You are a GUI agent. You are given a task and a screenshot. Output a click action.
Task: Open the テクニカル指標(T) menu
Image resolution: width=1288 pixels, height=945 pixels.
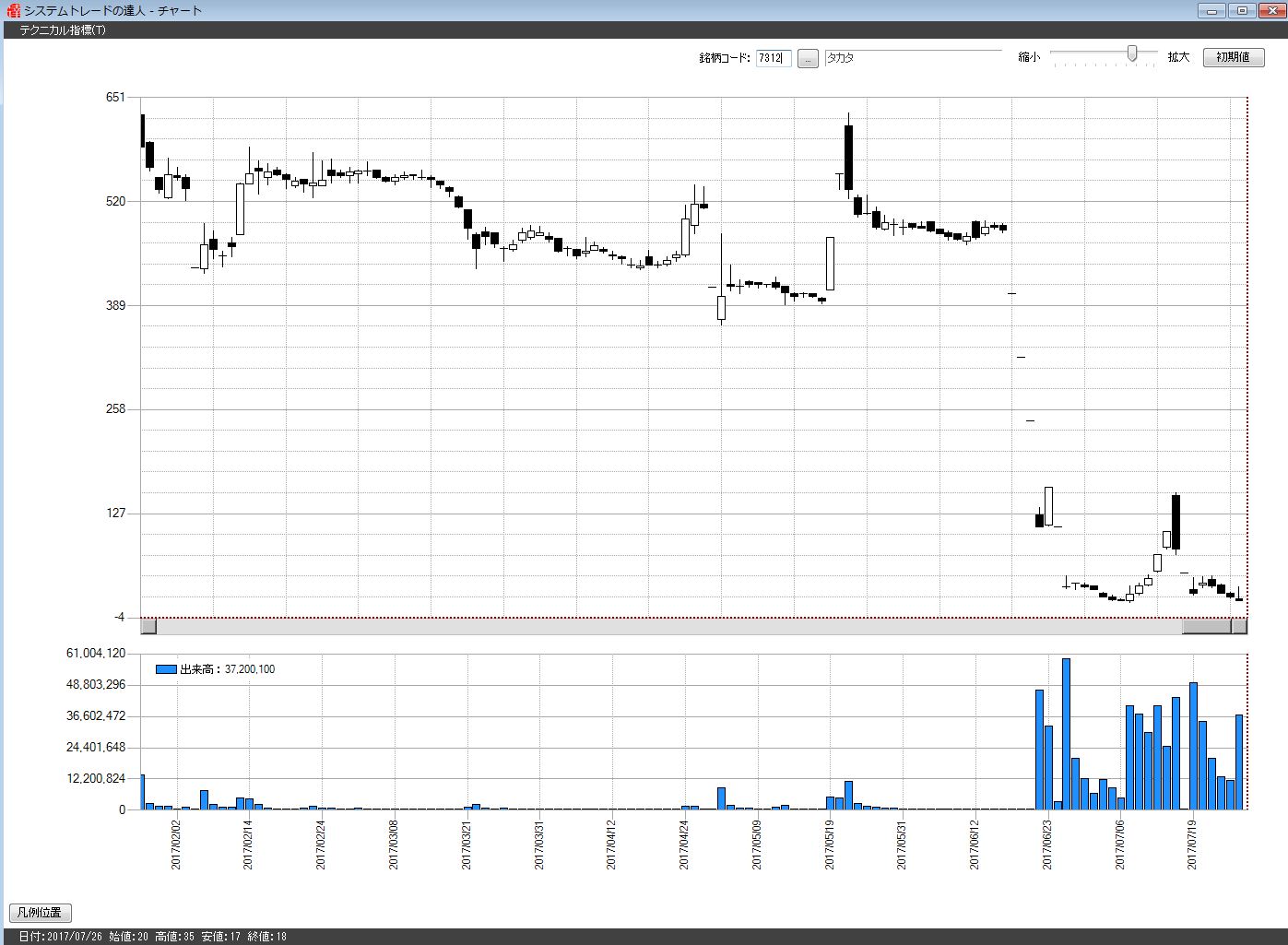tap(63, 30)
